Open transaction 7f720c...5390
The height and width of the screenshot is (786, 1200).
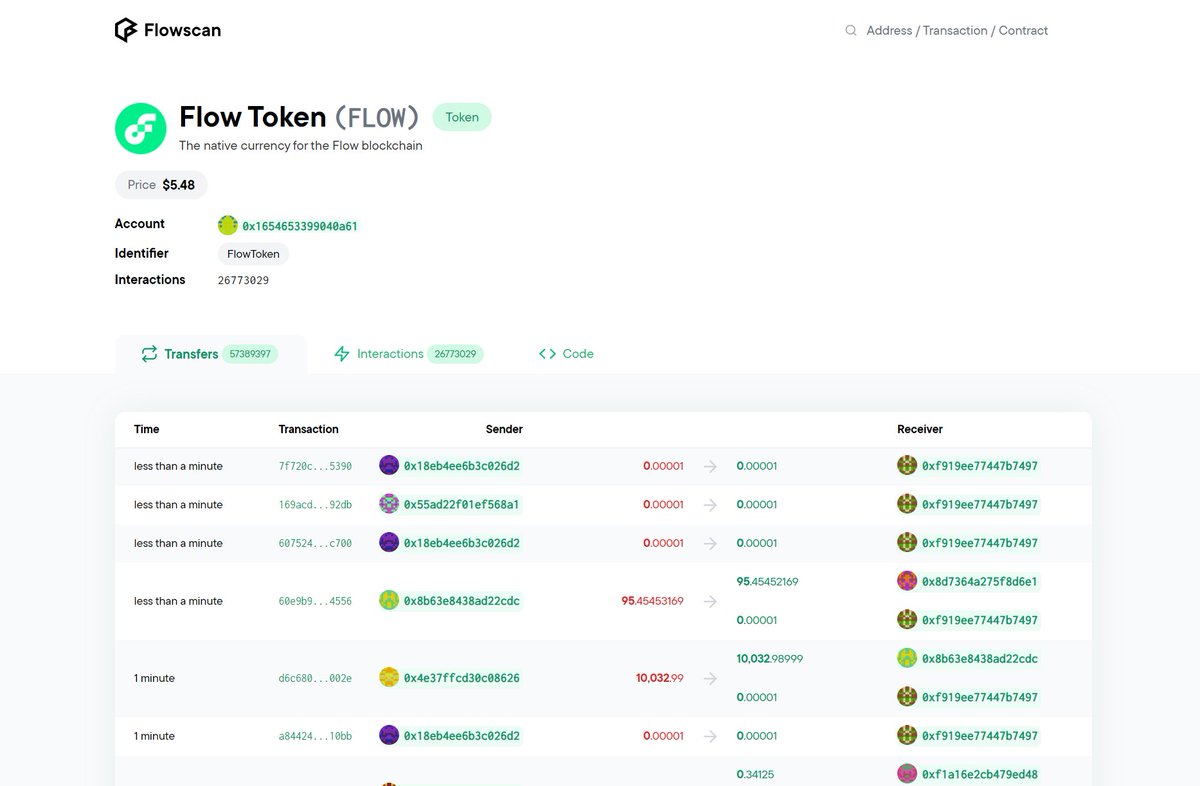tap(315, 466)
